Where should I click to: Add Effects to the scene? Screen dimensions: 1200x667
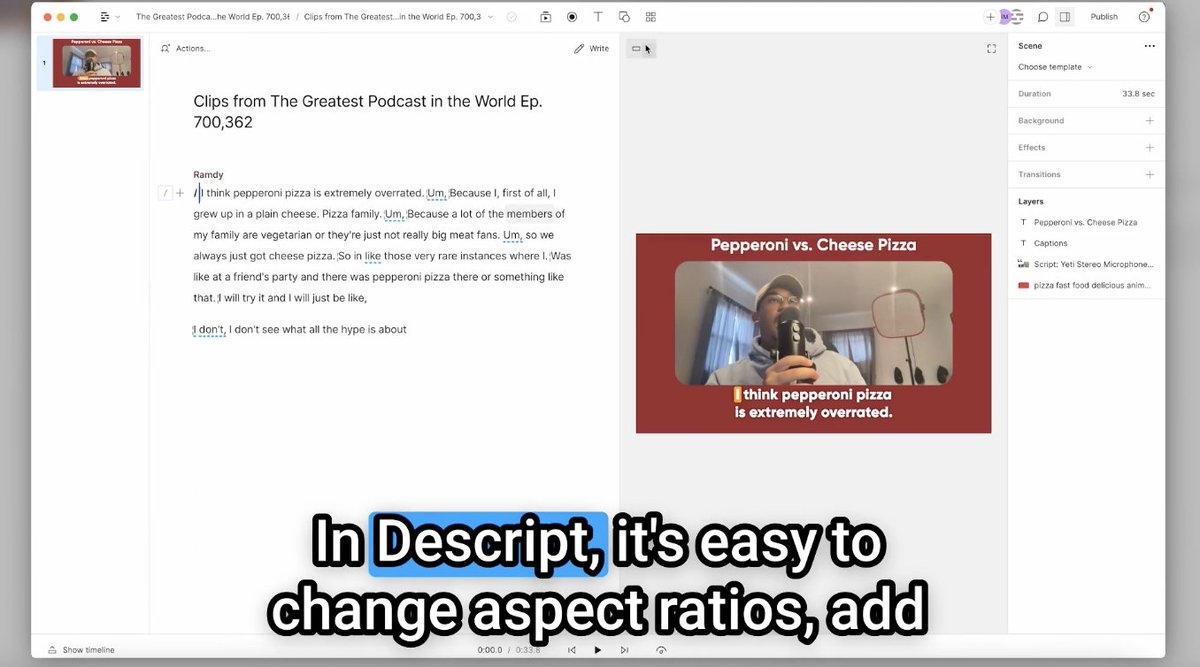coord(1149,147)
